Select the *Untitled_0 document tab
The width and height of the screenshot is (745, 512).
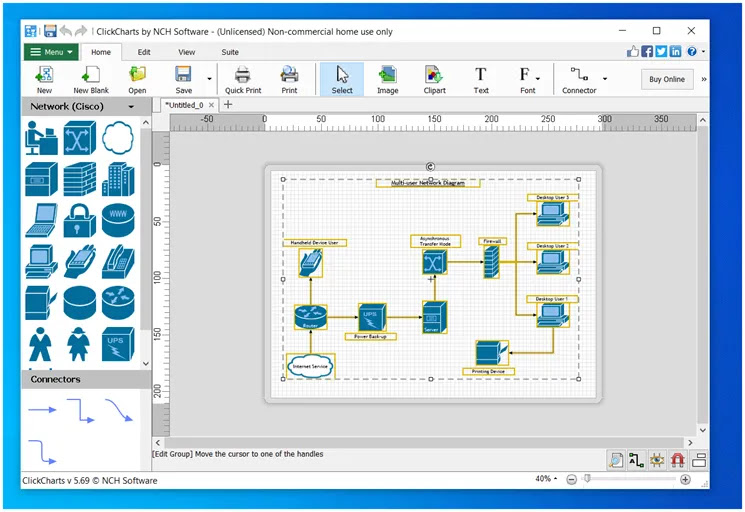click(x=184, y=105)
